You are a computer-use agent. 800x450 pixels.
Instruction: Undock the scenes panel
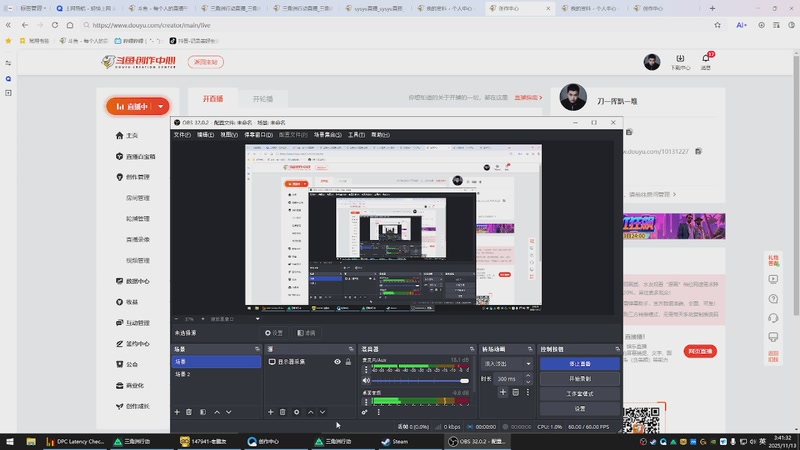[257, 349]
